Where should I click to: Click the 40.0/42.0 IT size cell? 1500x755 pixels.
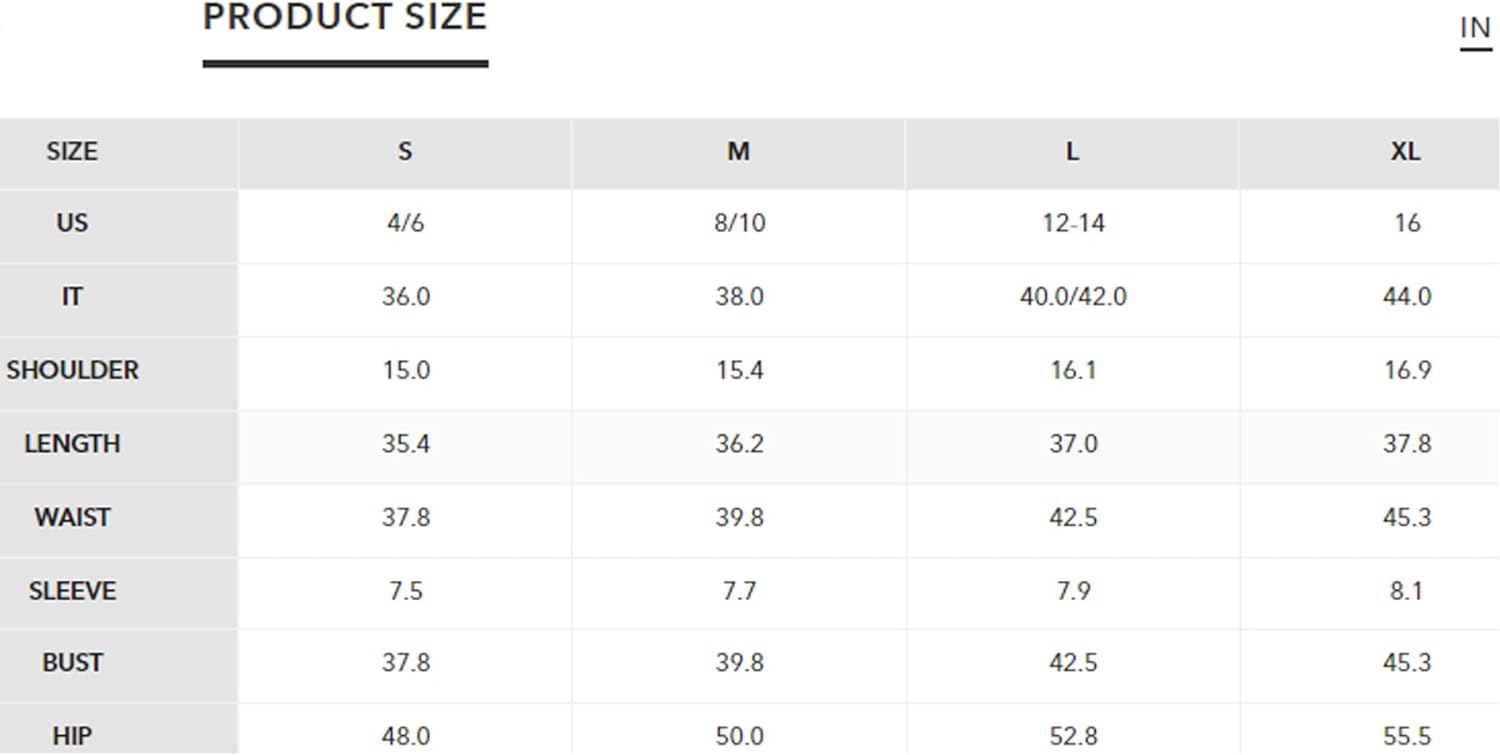[1072, 297]
